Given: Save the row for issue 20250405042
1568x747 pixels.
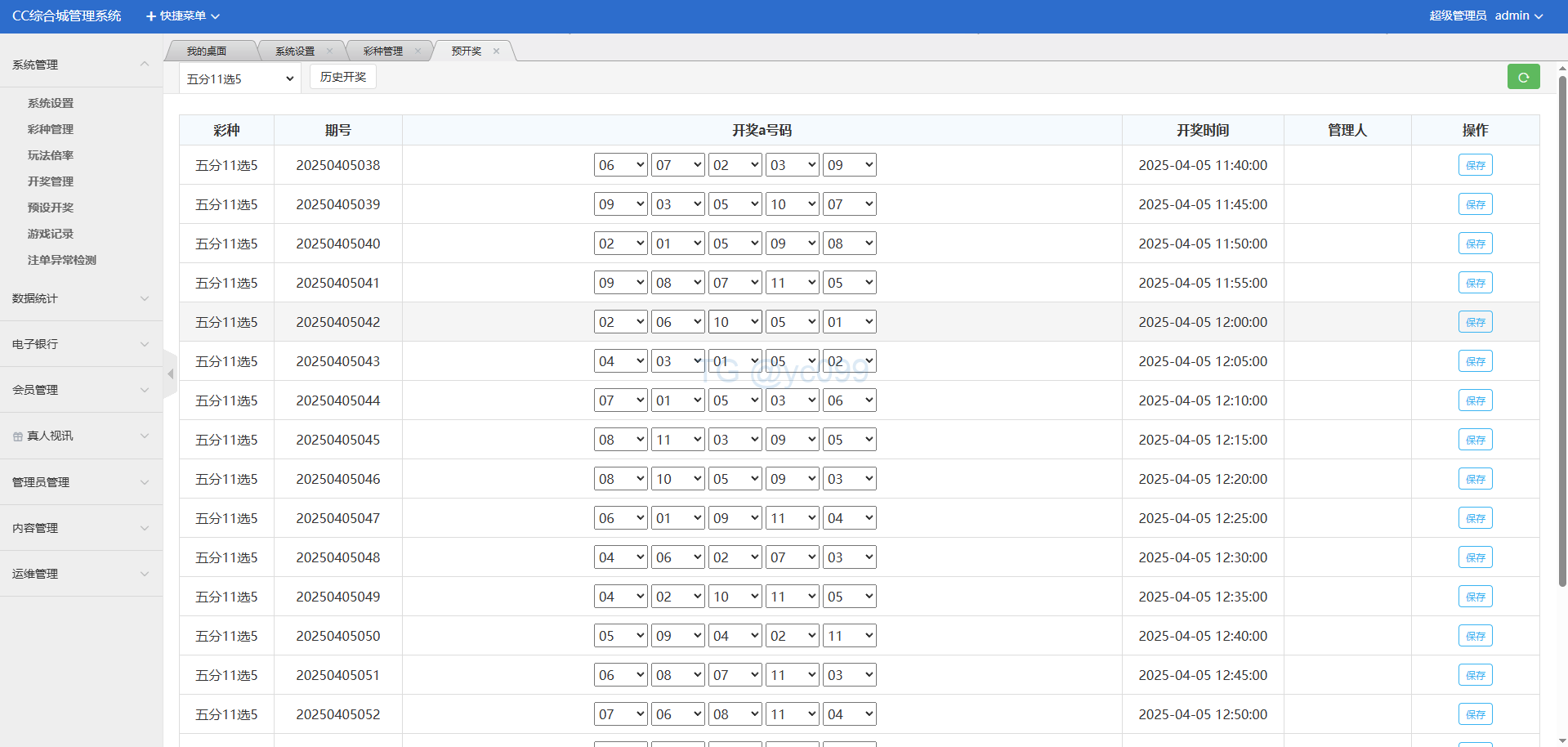Looking at the screenshot, I should [1475, 322].
